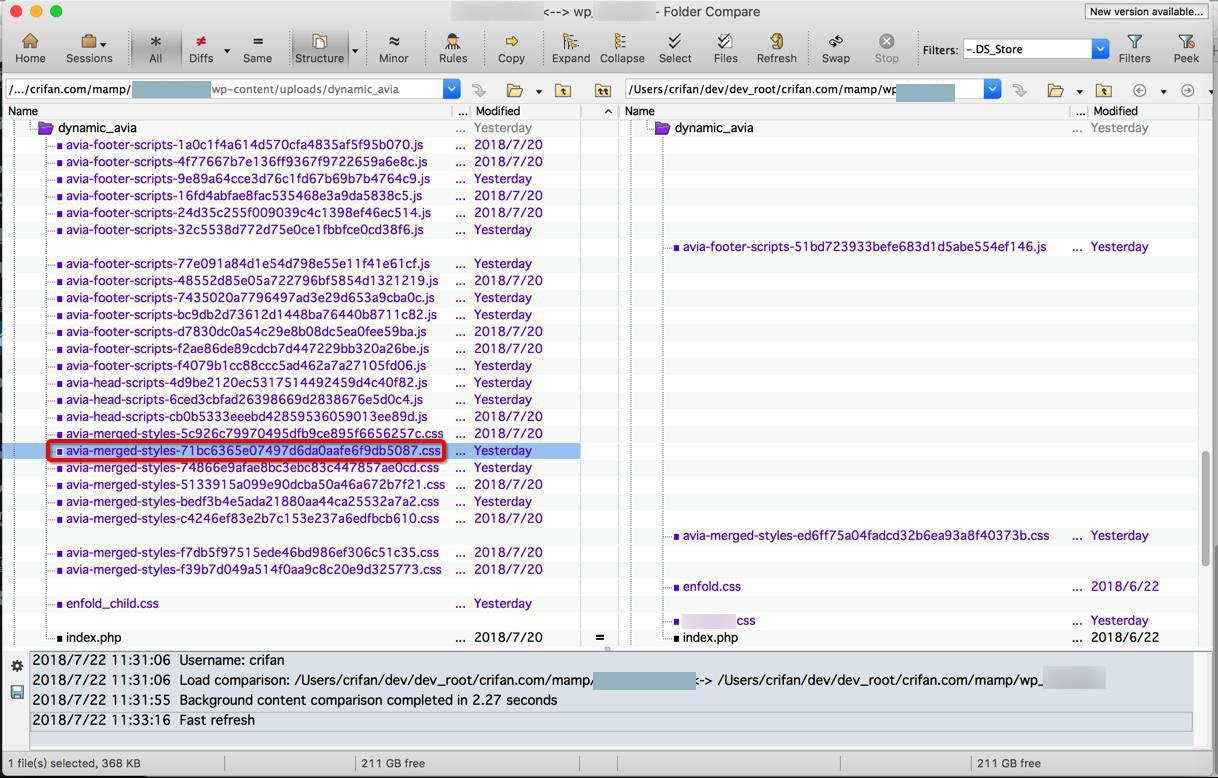
Task: Expand all folders with Expand
Action: point(570,48)
